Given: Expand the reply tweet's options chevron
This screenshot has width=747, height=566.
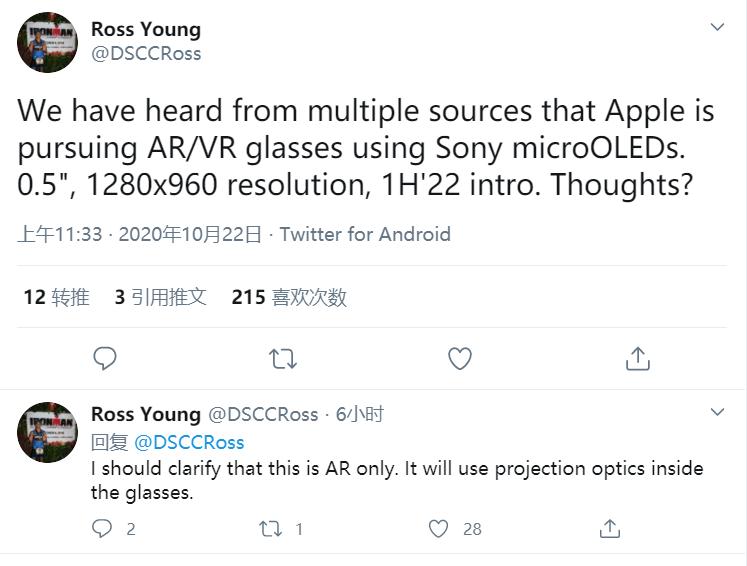Looking at the screenshot, I should coord(717,412).
